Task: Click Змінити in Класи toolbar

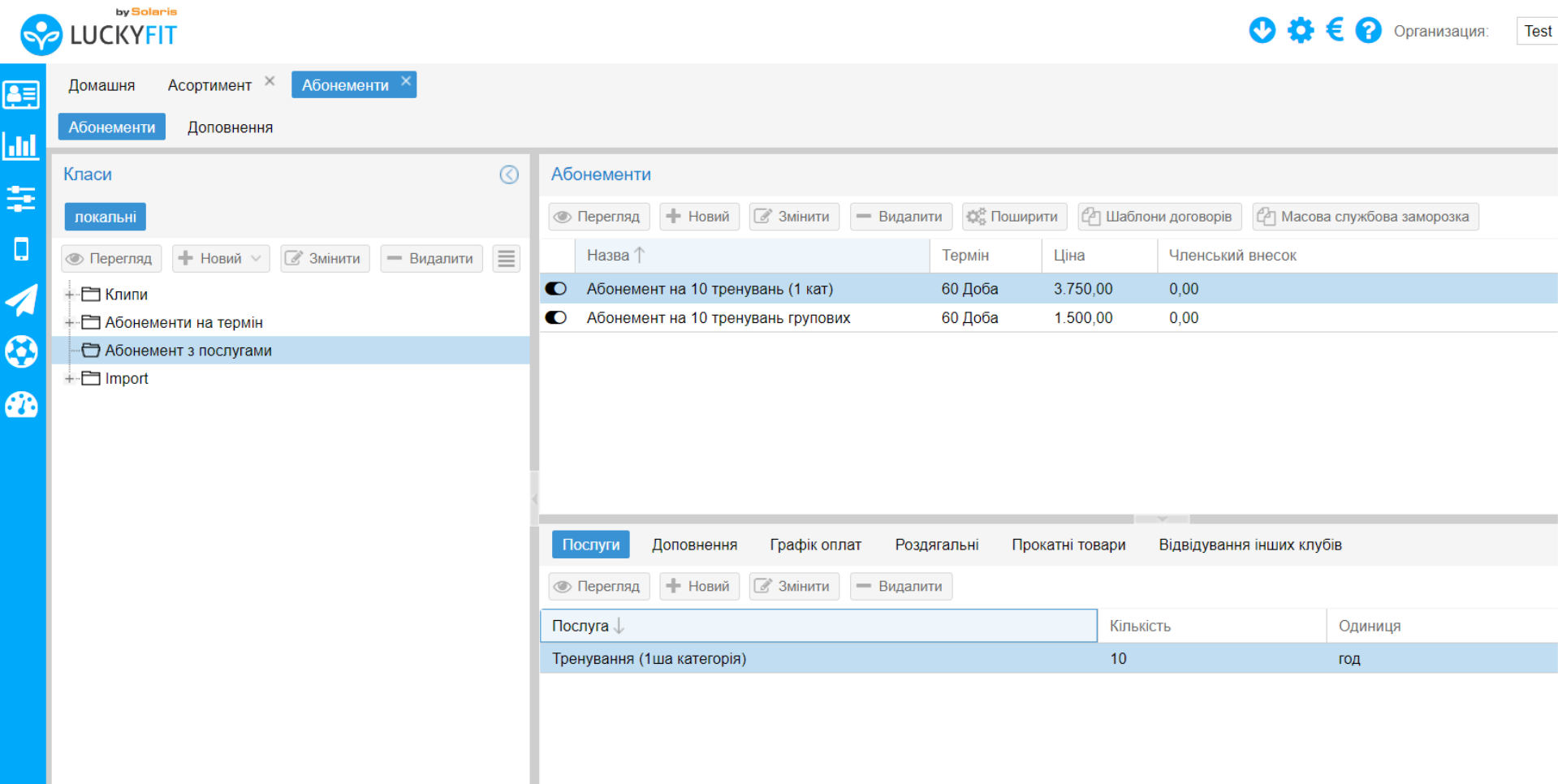Action: (325, 258)
